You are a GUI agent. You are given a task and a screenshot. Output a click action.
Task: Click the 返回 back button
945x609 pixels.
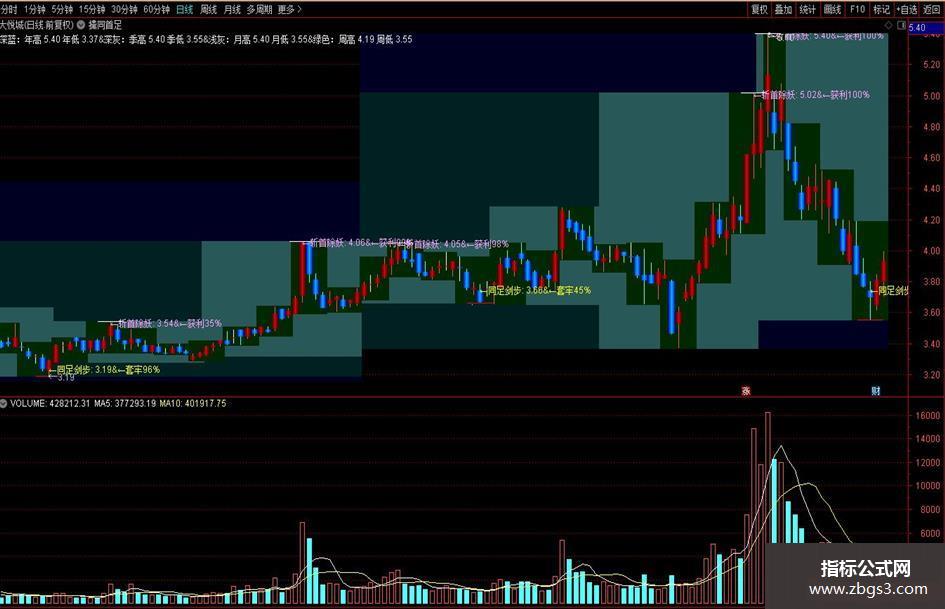pos(931,9)
